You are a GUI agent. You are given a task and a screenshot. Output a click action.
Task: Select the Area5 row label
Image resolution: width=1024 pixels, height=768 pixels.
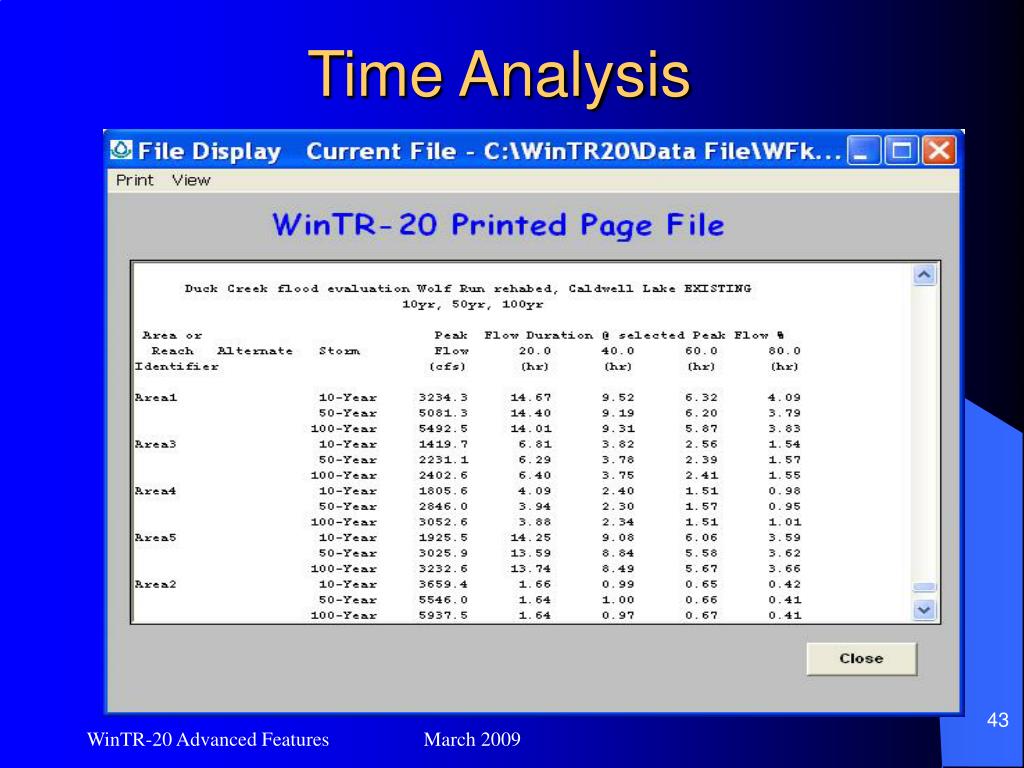(155, 537)
